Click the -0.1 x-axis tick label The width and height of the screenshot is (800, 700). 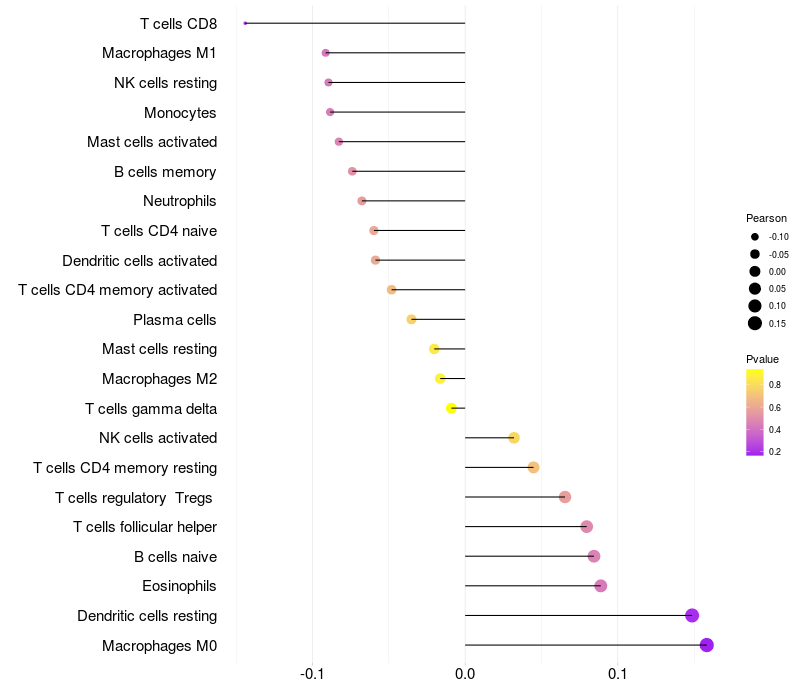312,674
